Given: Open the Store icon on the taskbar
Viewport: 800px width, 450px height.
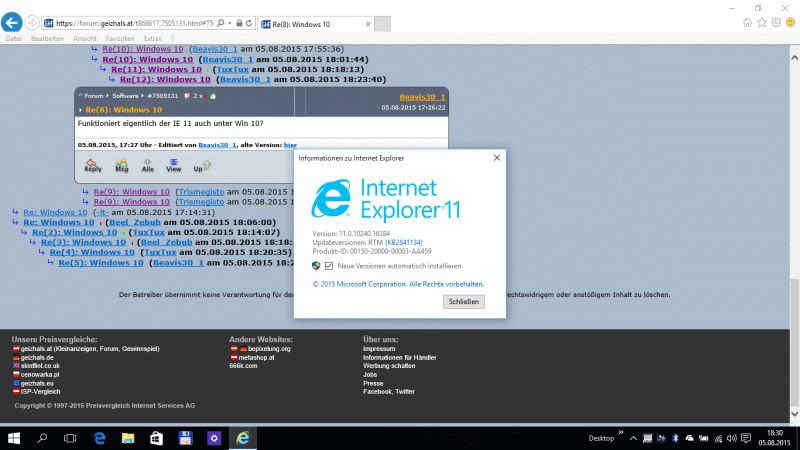Looking at the screenshot, I should [156, 438].
